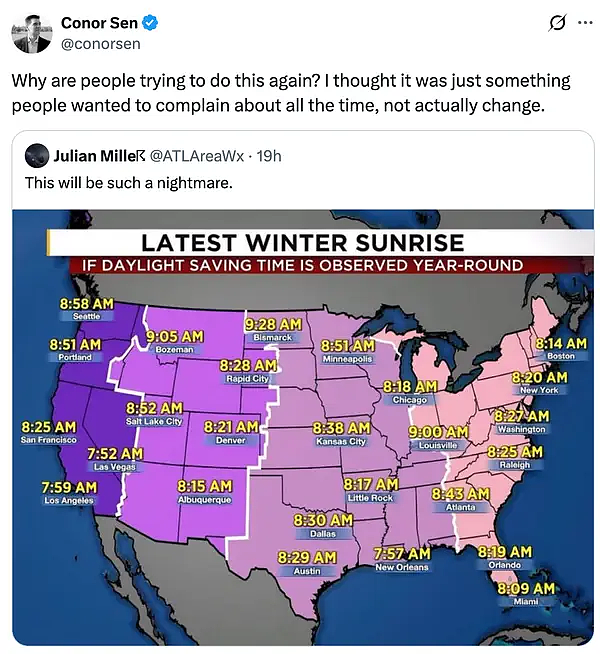Open Julian Miller's small avatar

tap(37, 156)
